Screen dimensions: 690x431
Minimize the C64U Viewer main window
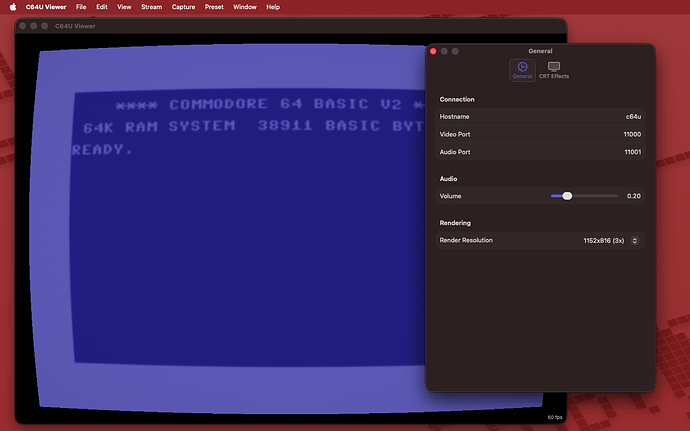[33, 26]
